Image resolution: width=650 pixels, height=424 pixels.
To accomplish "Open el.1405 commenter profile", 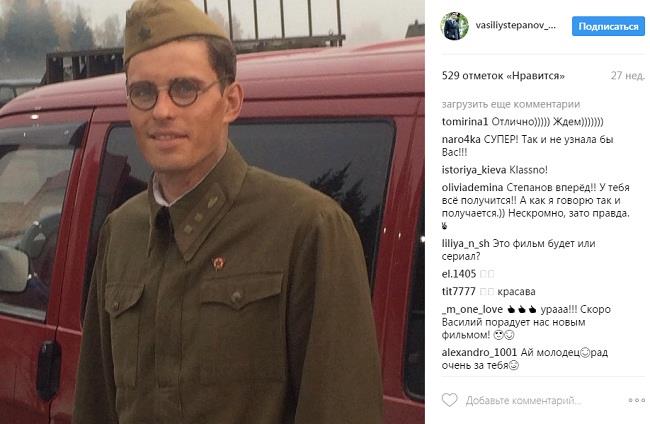I will [458, 274].
